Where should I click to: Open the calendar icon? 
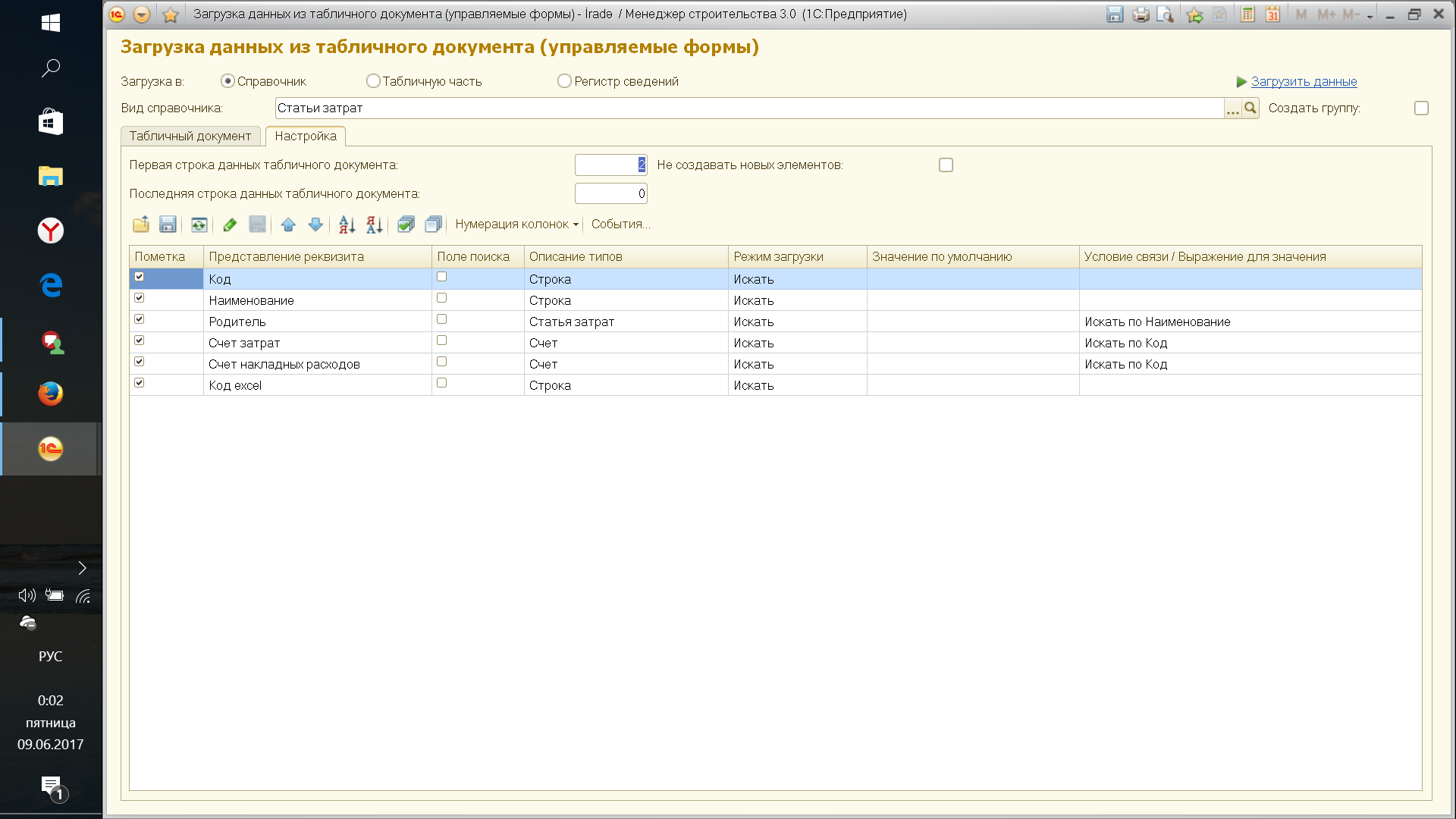(1272, 14)
